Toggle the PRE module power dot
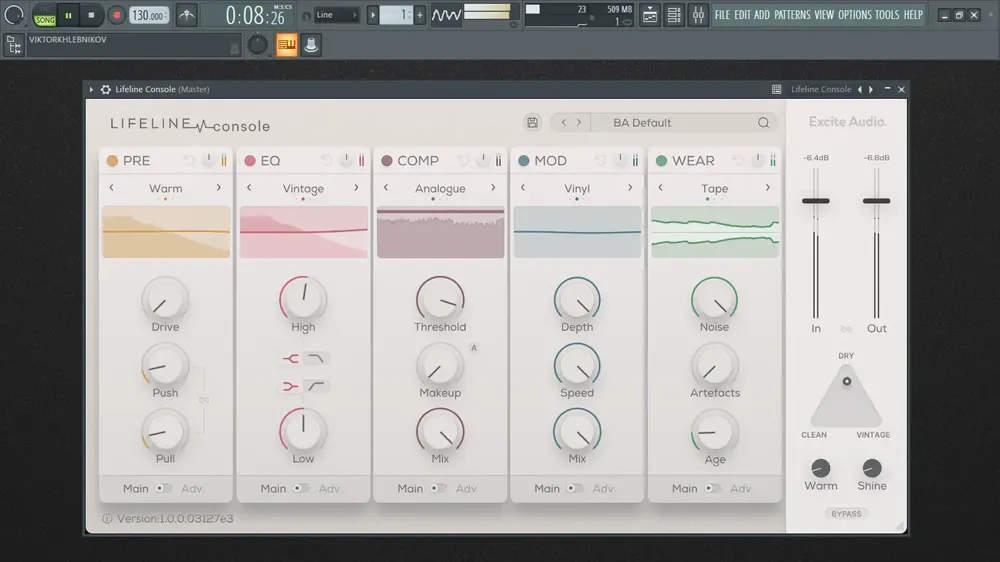1000x562 pixels. [x=112, y=161]
